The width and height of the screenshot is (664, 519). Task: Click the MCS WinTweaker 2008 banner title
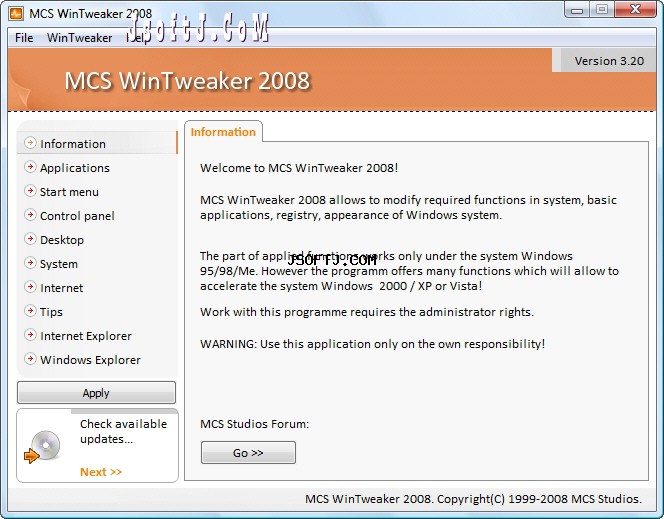click(187, 80)
